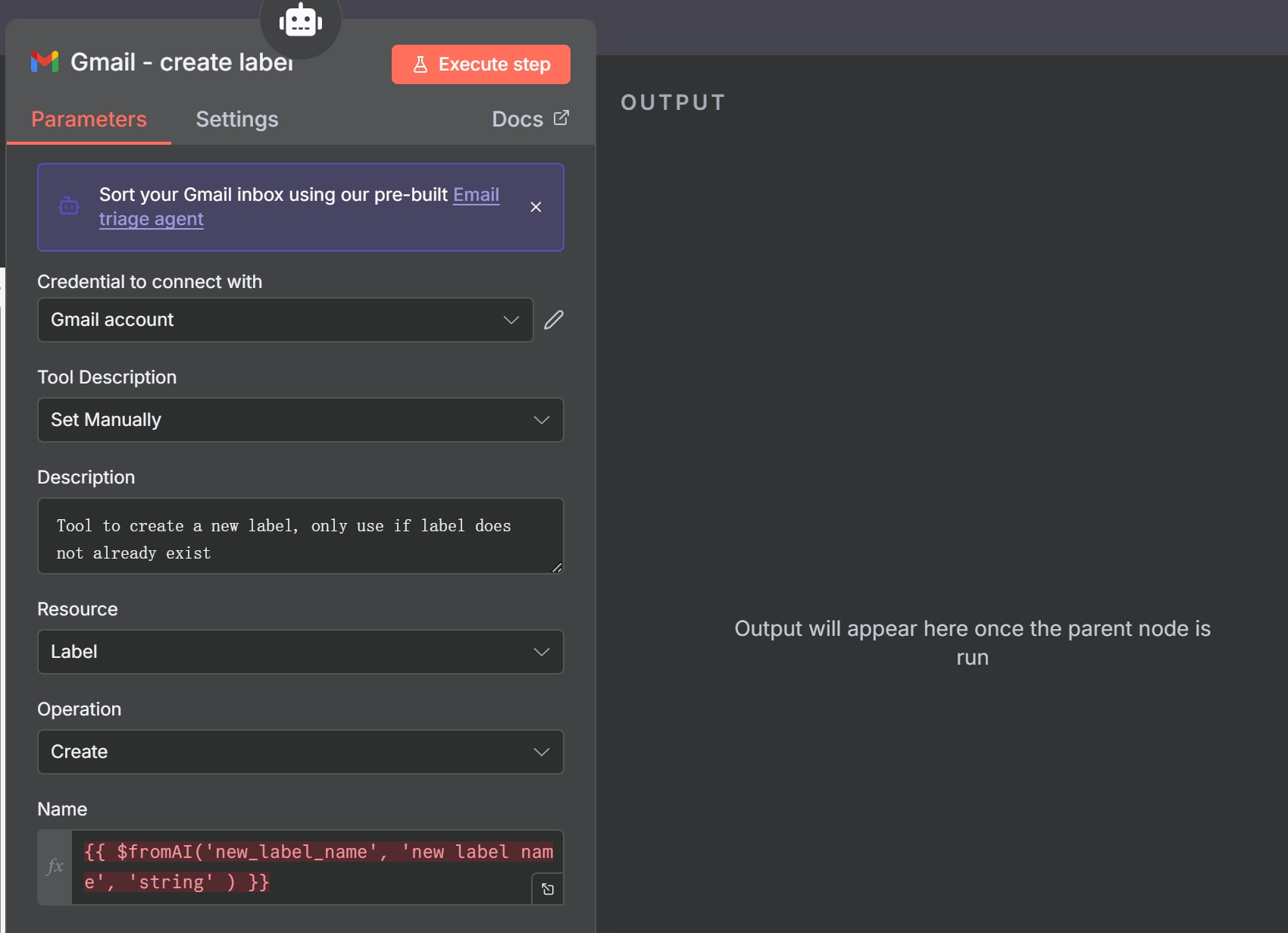
Task: Open expression editor expand icon for Name
Action: (x=548, y=889)
